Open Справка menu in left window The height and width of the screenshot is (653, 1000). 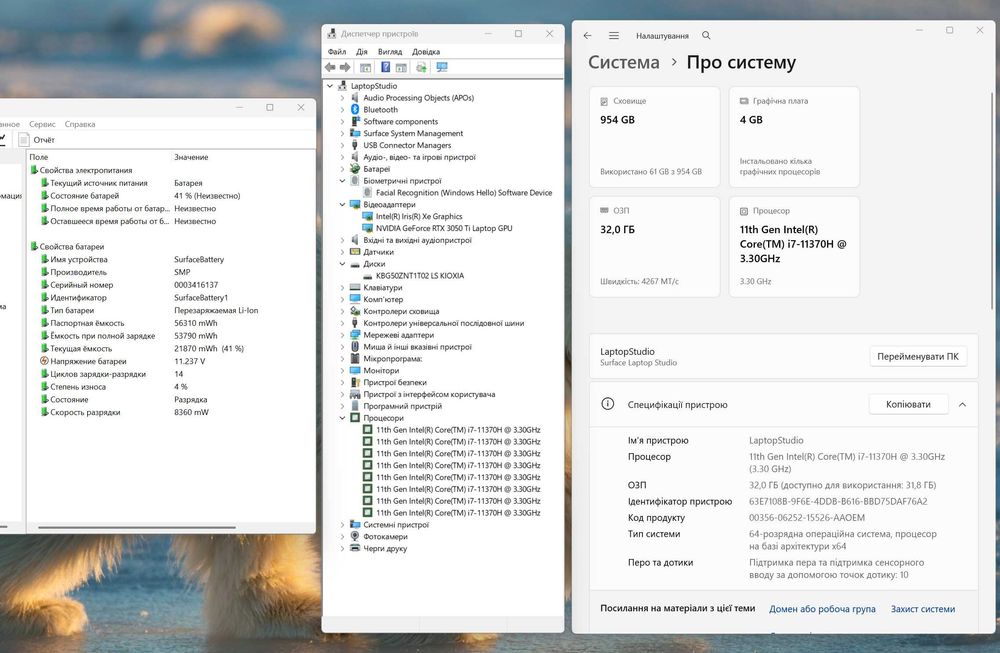pyautogui.click(x=80, y=124)
